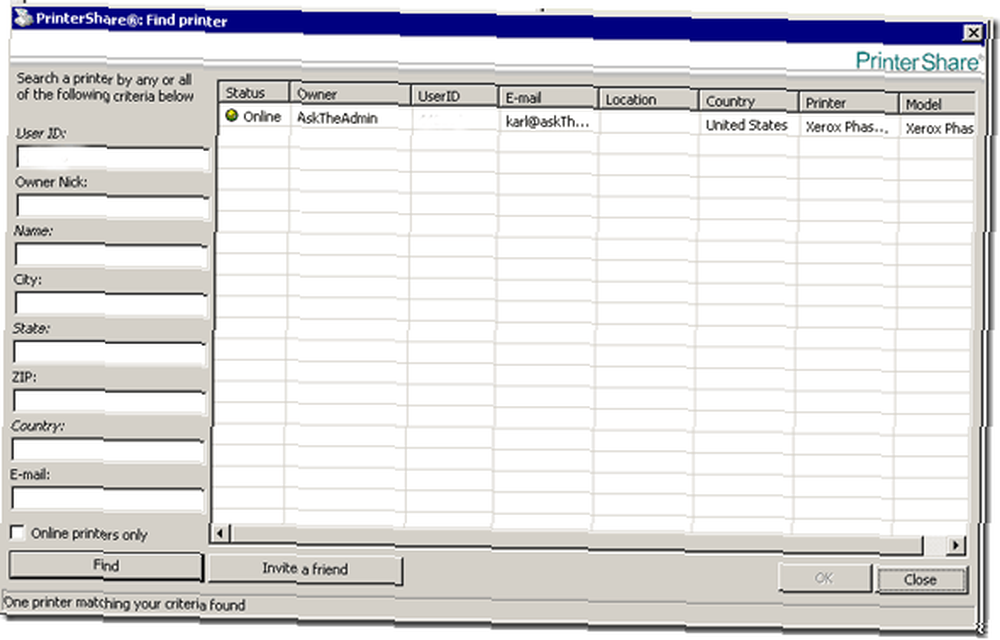Click the Model column header

click(x=937, y=104)
